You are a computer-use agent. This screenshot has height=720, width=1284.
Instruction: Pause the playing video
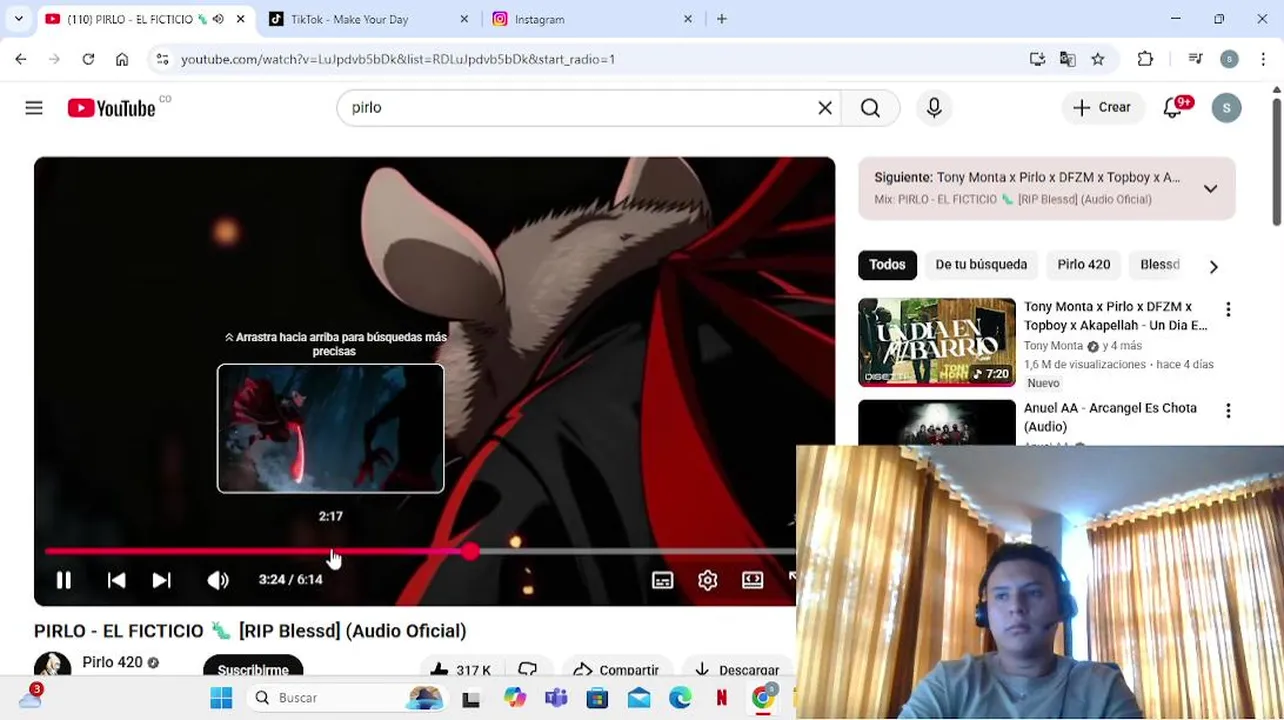[63, 580]
